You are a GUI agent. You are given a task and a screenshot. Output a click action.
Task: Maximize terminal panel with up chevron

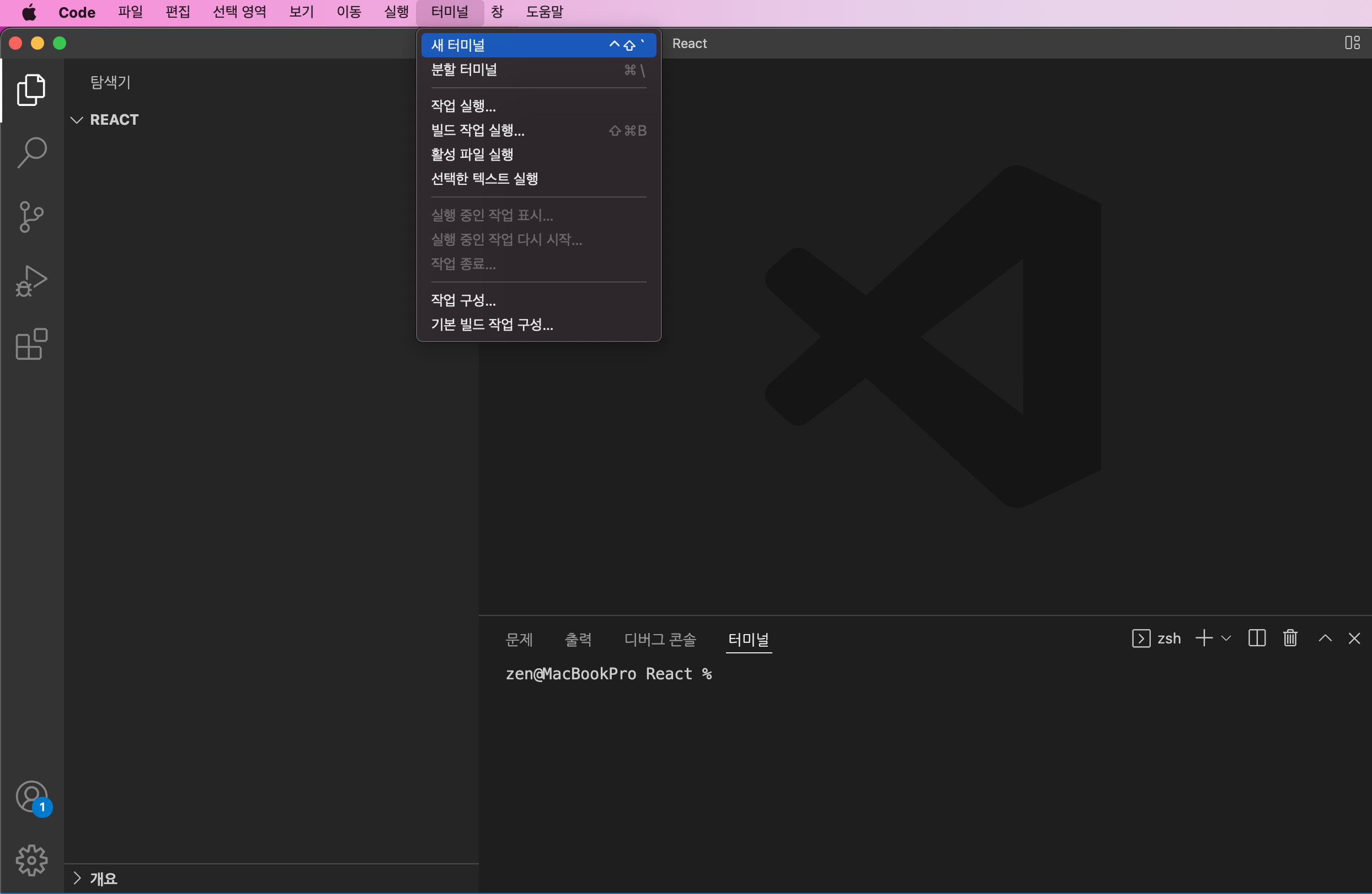1325,638
